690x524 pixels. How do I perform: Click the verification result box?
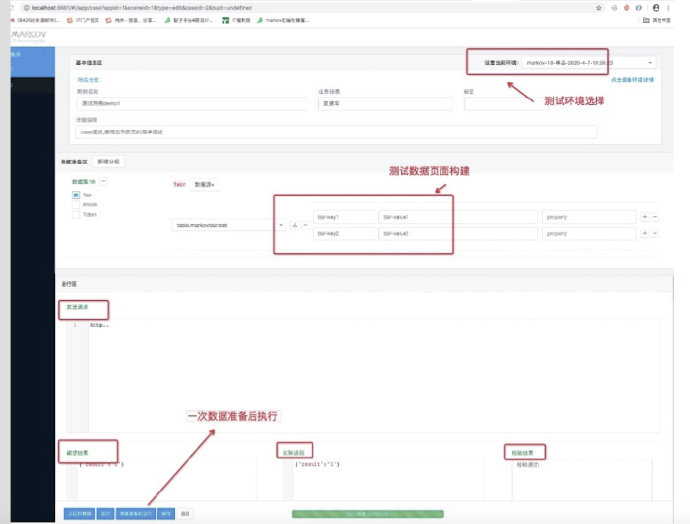tap(582, 480)
